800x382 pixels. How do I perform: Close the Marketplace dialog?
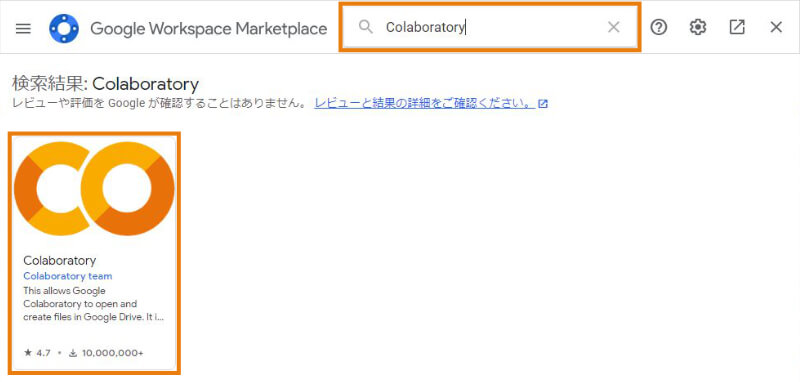coord(776,28)
